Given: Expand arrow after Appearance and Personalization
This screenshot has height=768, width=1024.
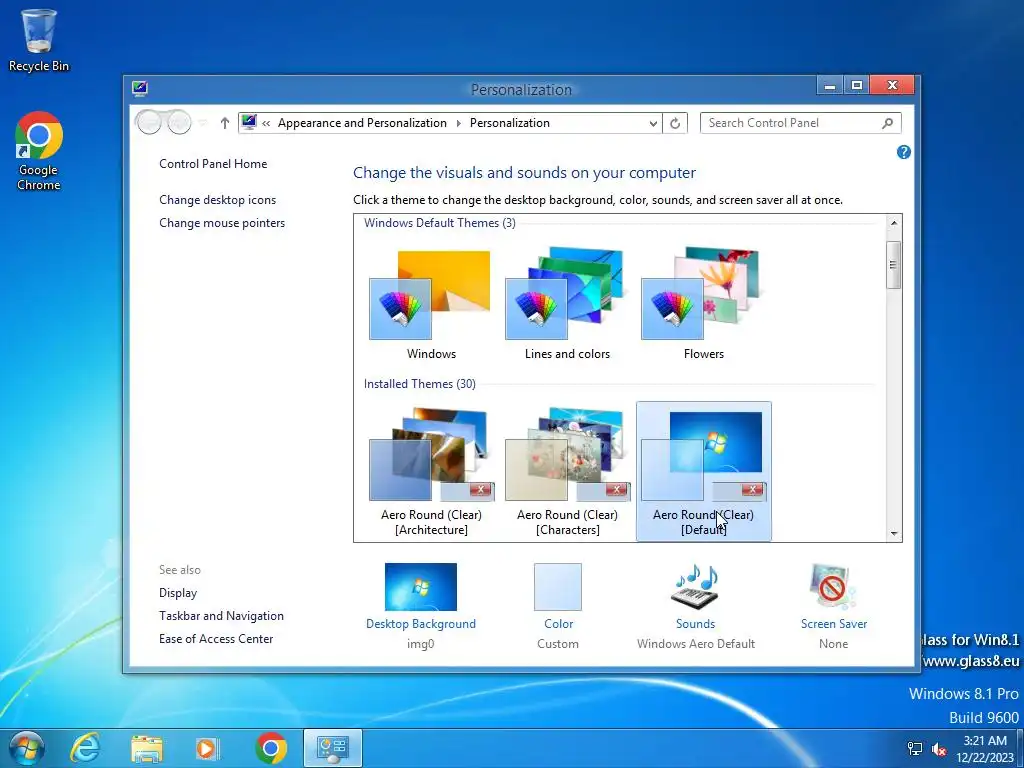Looking at the screenshot, I should coord(458,123).
